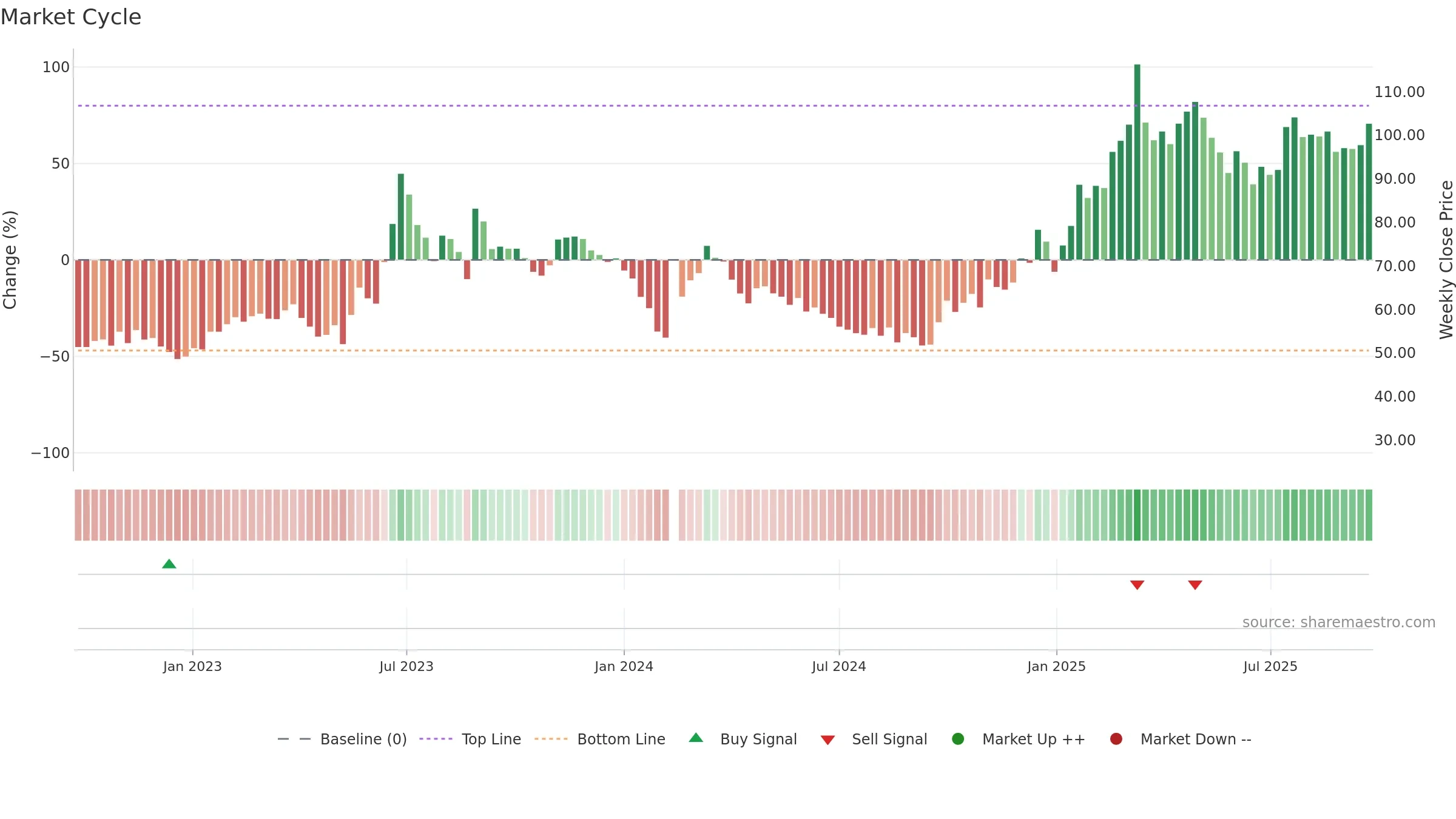Click the source: sharemaestro.com text
This screenshot has height=819, width=1456.
pos(1339,622)
